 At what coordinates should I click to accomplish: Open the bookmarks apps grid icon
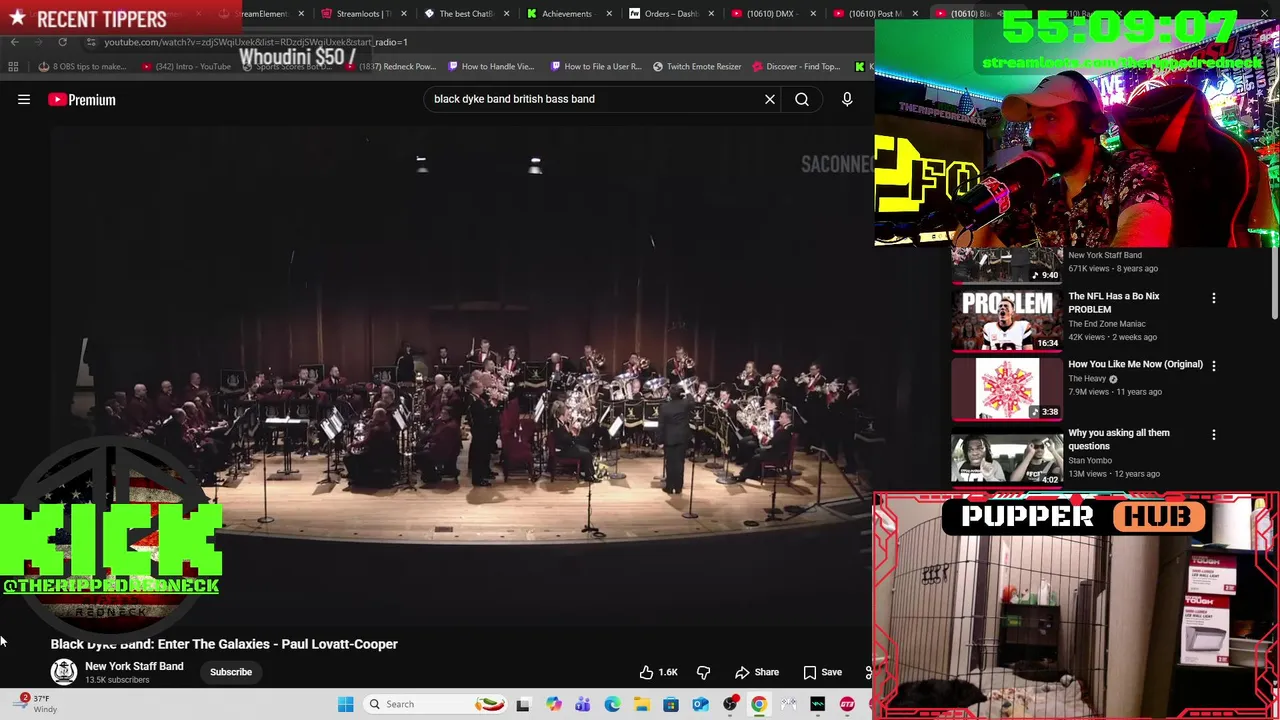pyautogui.click(x=13, y=66)
